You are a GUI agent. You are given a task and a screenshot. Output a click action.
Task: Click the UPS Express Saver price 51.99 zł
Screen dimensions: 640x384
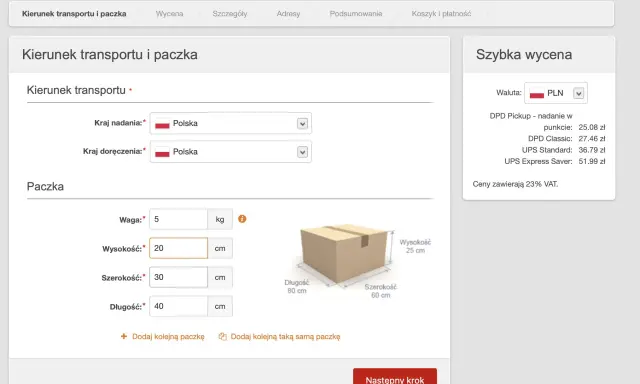pos(591,162)
